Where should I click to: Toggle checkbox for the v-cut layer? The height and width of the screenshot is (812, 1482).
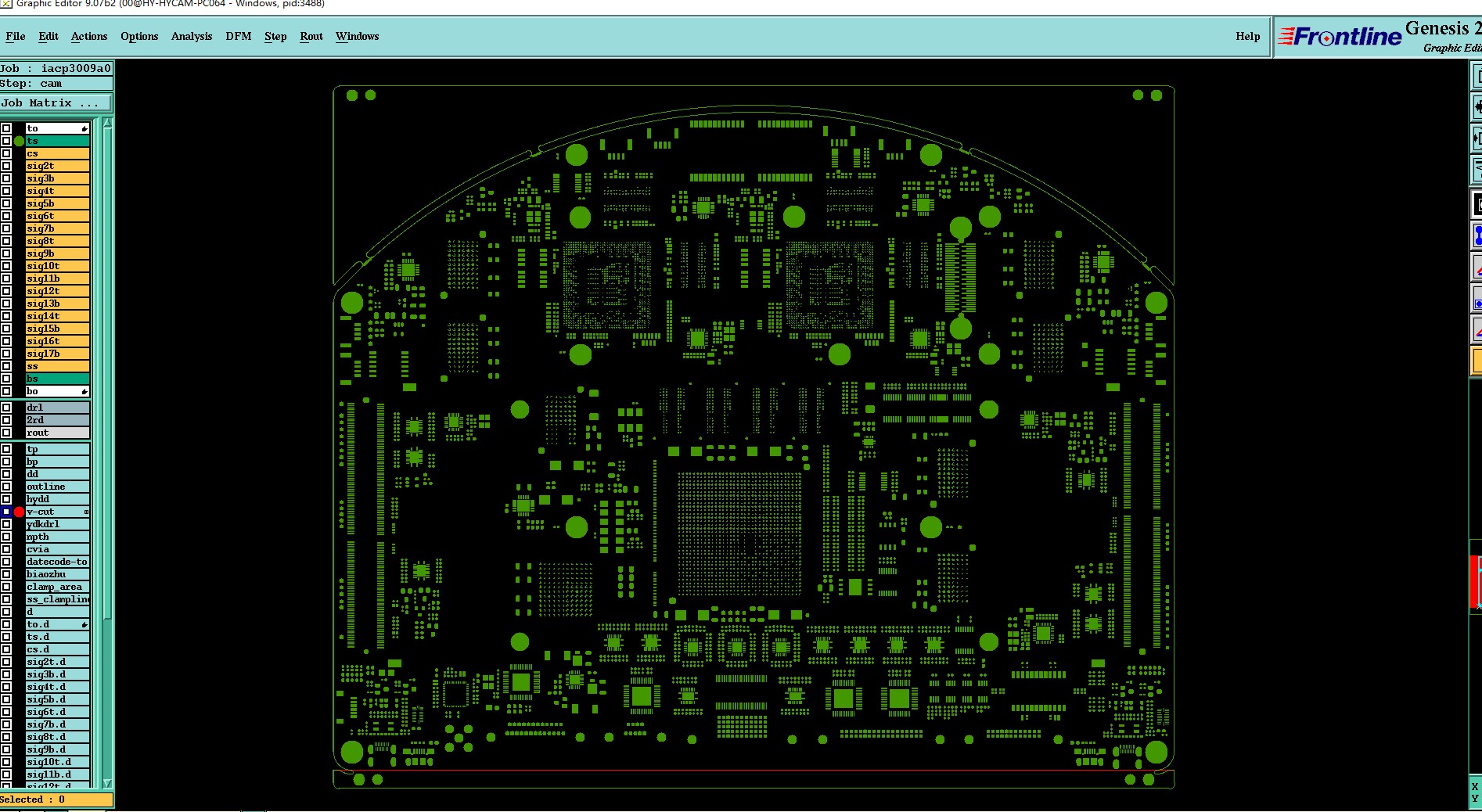(6, 512)
